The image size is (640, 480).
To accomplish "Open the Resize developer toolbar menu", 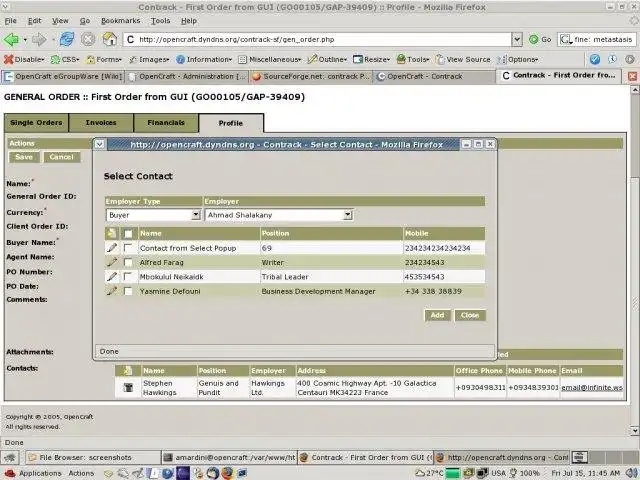I will (371, 60).
